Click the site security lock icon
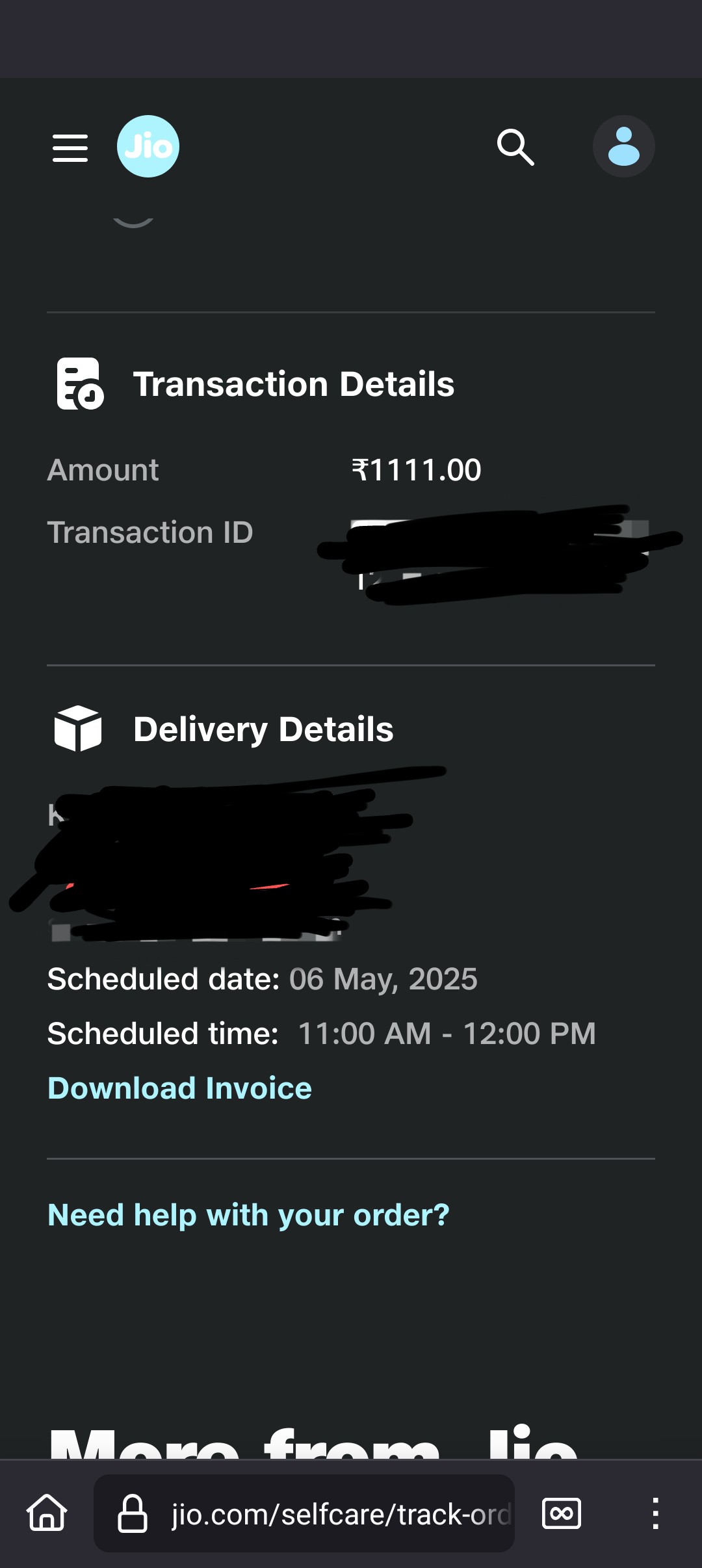This screenshot has width=702, height=1568. tap(132, 1513)
